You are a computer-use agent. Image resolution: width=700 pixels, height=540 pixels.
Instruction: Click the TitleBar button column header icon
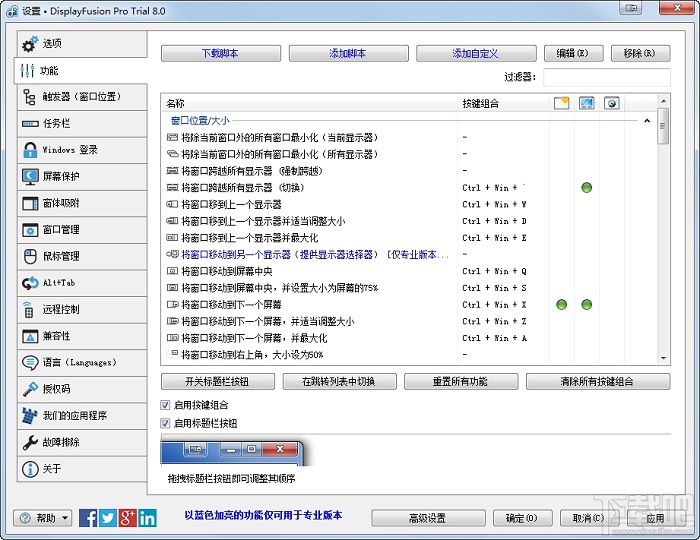pos(561,103)
